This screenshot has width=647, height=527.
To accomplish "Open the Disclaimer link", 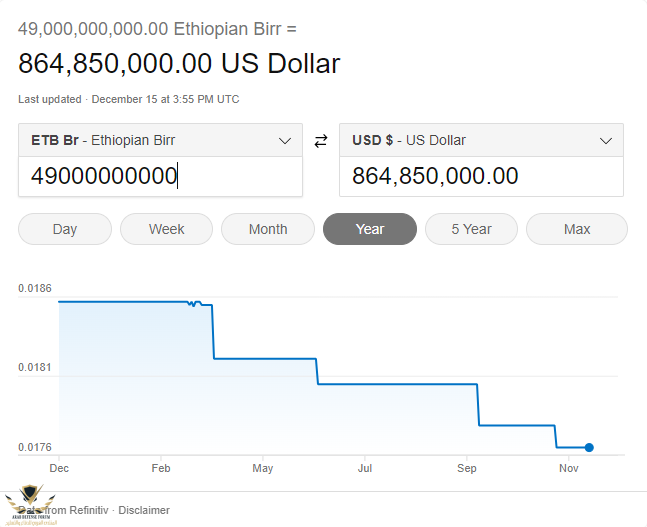I will pyautogui.click(x=144, y=510).
